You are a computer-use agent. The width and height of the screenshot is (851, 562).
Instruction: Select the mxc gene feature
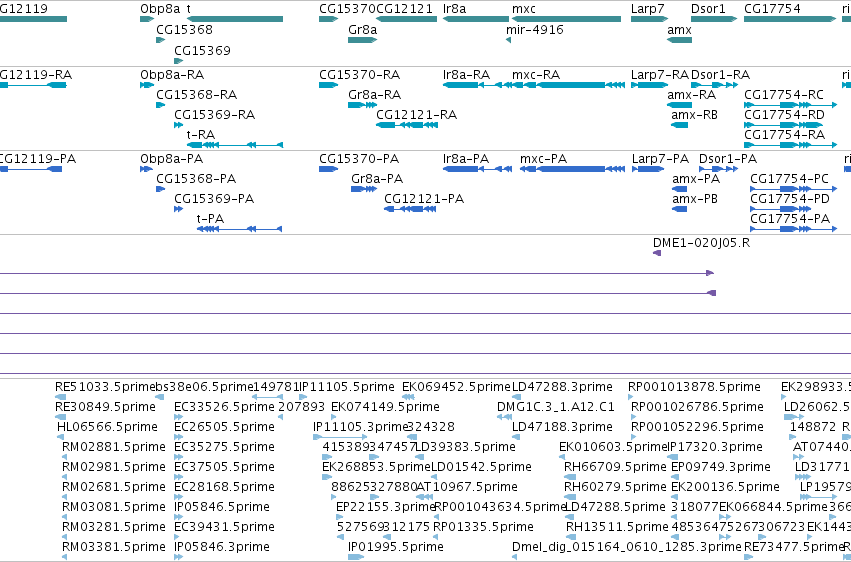pyautogui.click(x=566, y=19)
